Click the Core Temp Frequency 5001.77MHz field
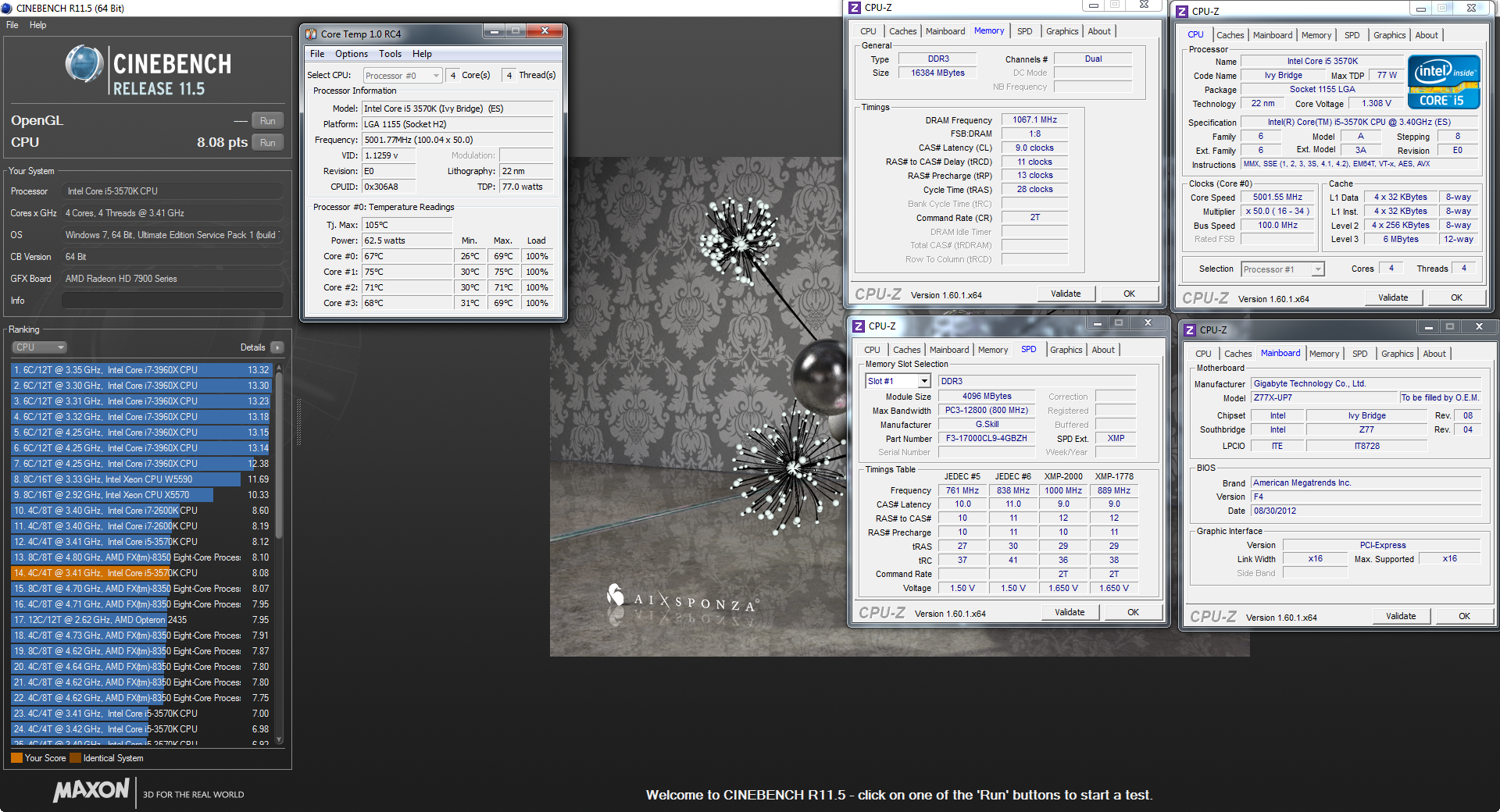This screenshot has height=812, width=1500. click(x=458, y=141)
